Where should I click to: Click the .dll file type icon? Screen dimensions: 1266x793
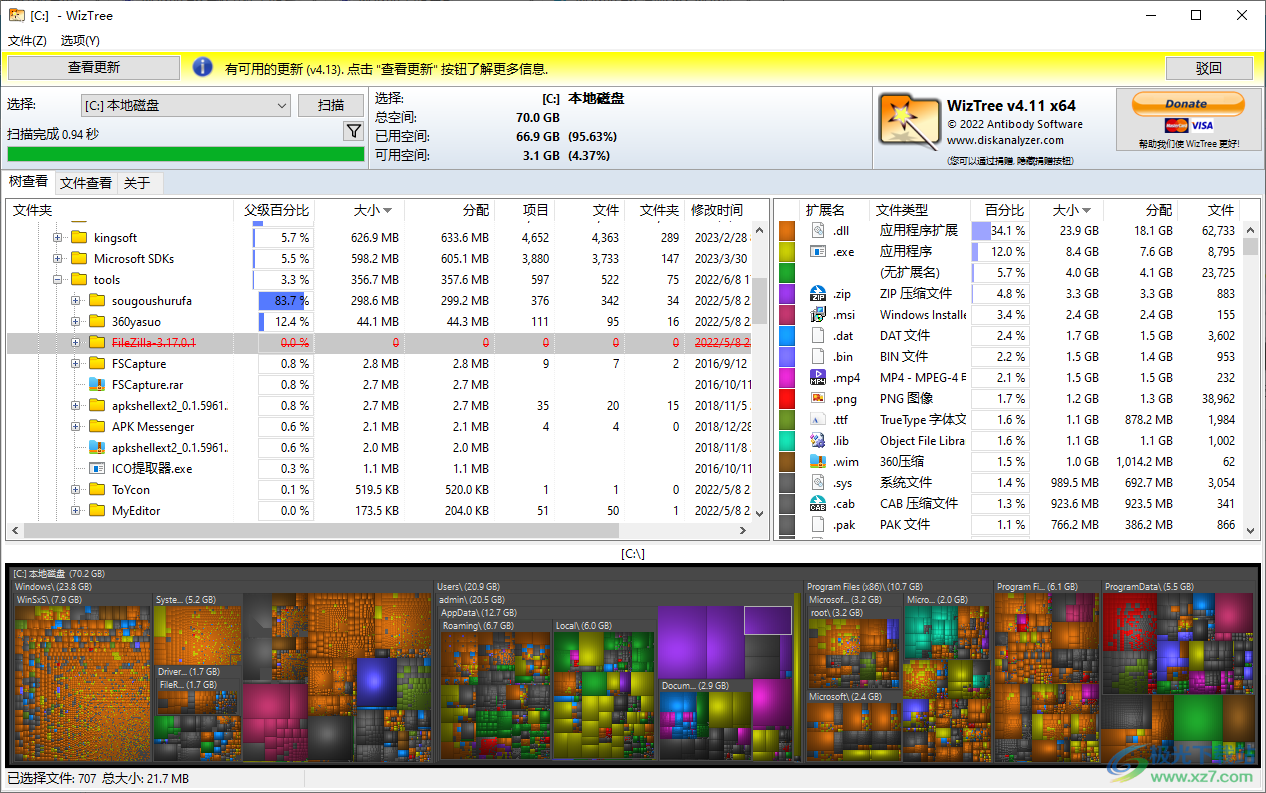[x=817, y=230]
